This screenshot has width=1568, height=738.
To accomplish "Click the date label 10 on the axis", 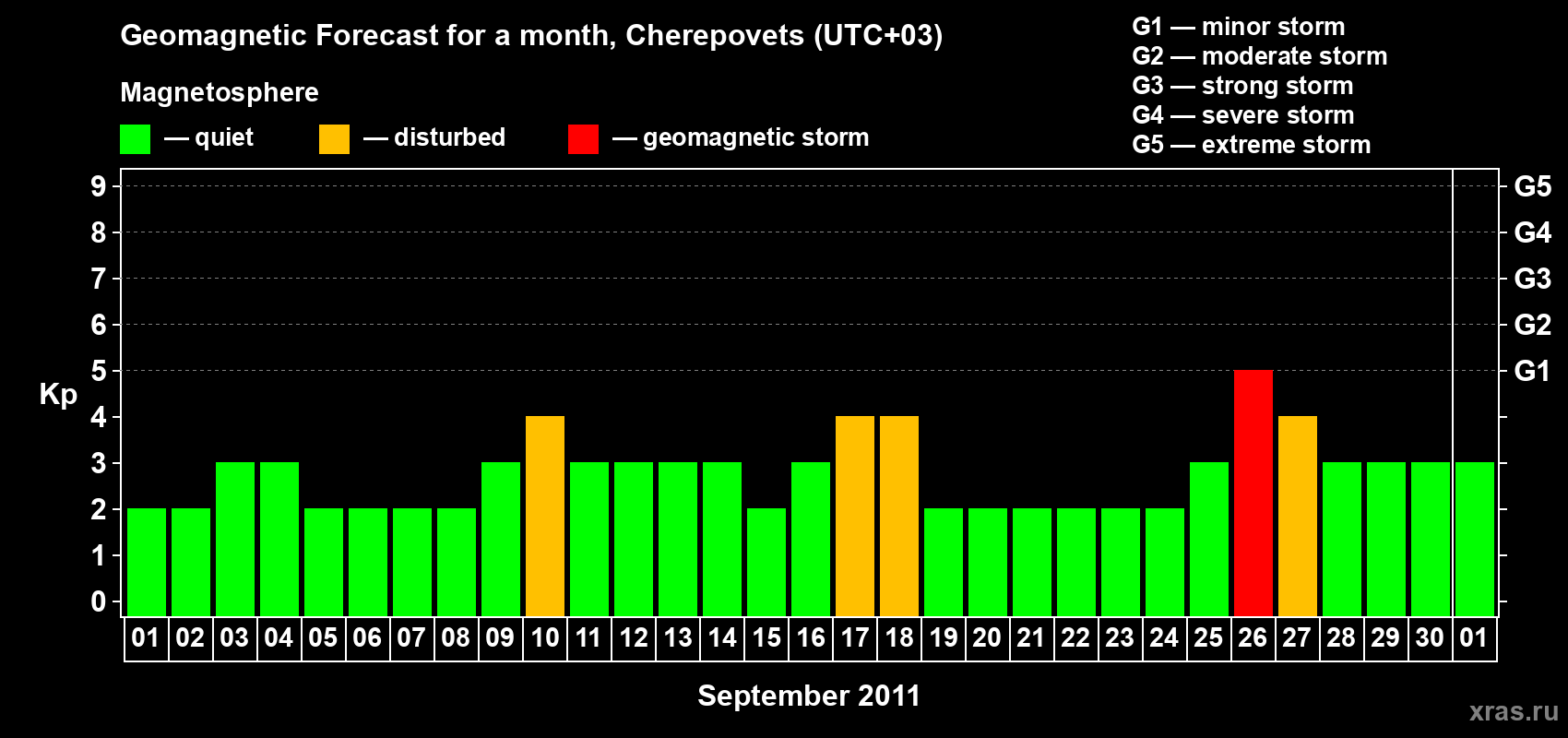I will click(x=544, y=638).
